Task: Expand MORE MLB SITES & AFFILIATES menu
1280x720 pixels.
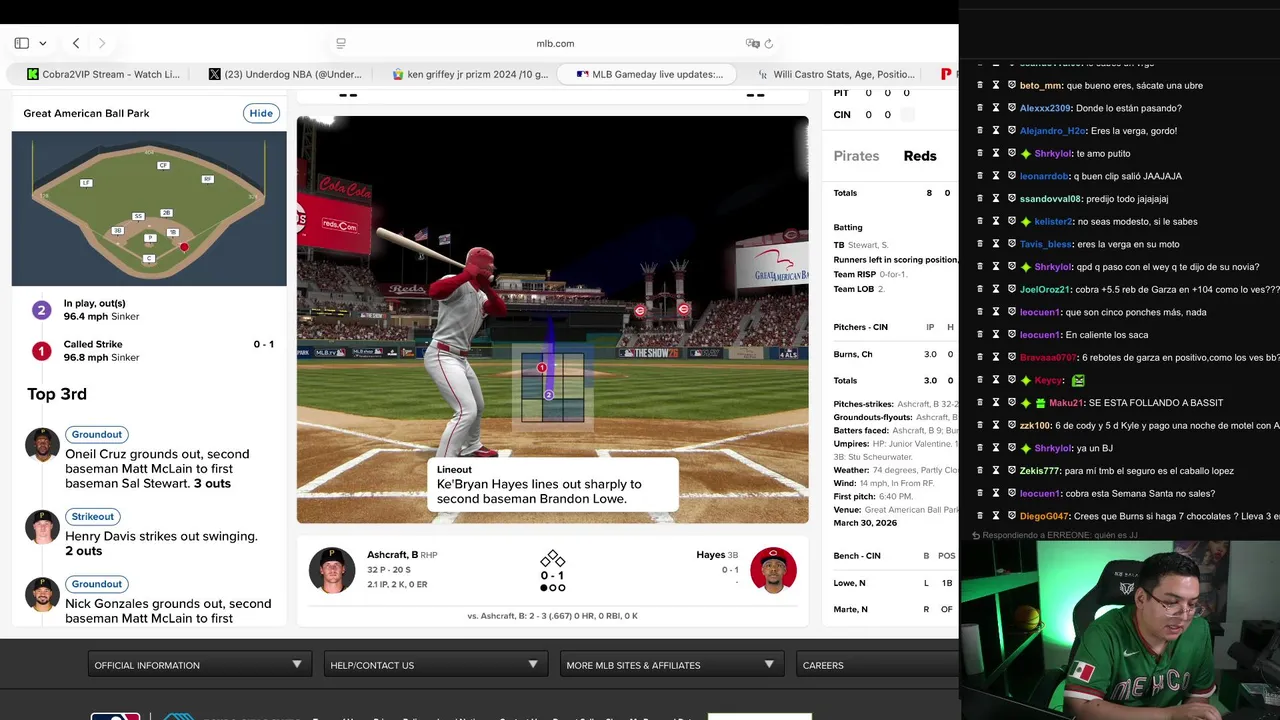Action: (x=671, y=665)
